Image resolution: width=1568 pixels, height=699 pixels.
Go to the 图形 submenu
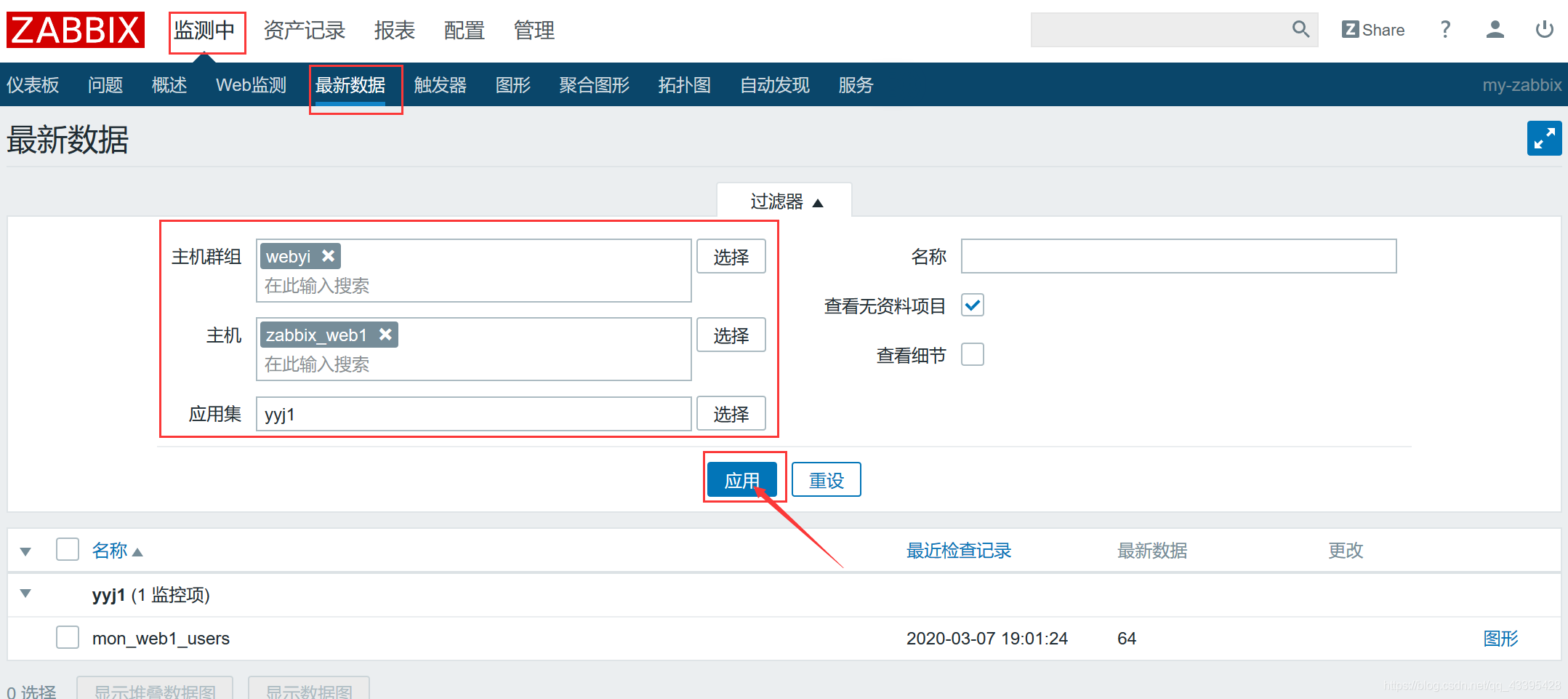click(x=513, y=85)
